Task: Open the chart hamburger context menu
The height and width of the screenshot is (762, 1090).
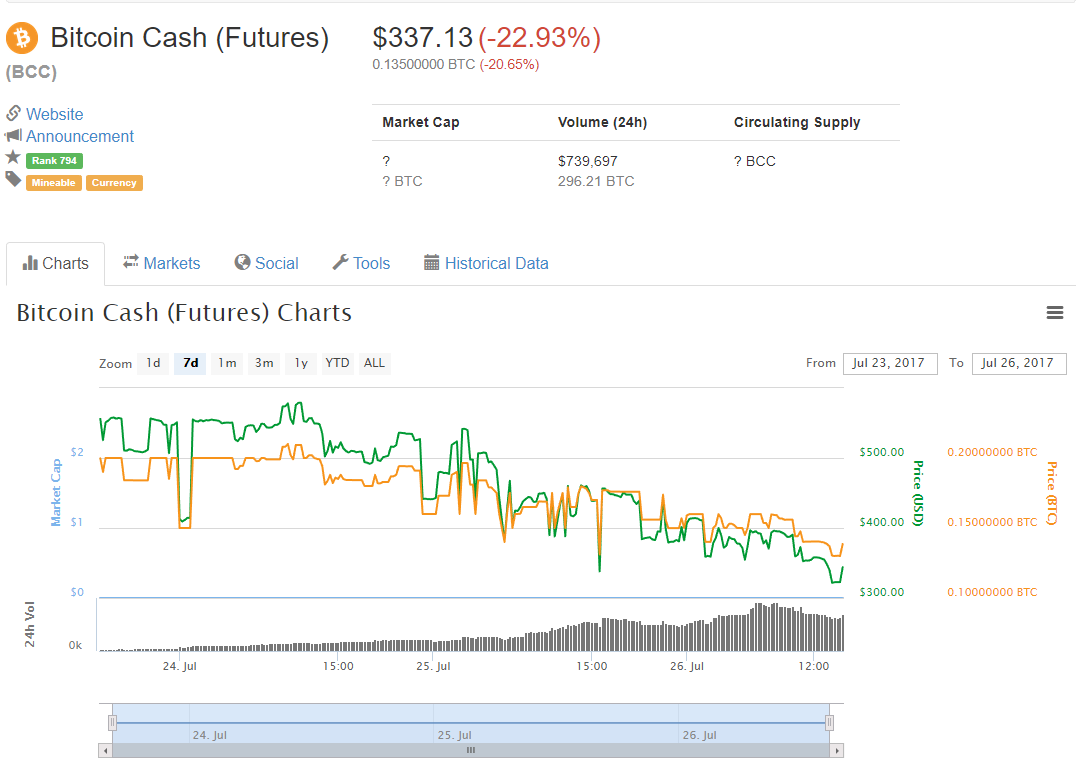Action: pos(1055,313)
